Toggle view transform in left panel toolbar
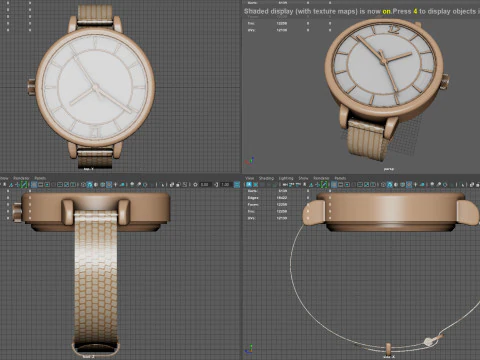 237,184
